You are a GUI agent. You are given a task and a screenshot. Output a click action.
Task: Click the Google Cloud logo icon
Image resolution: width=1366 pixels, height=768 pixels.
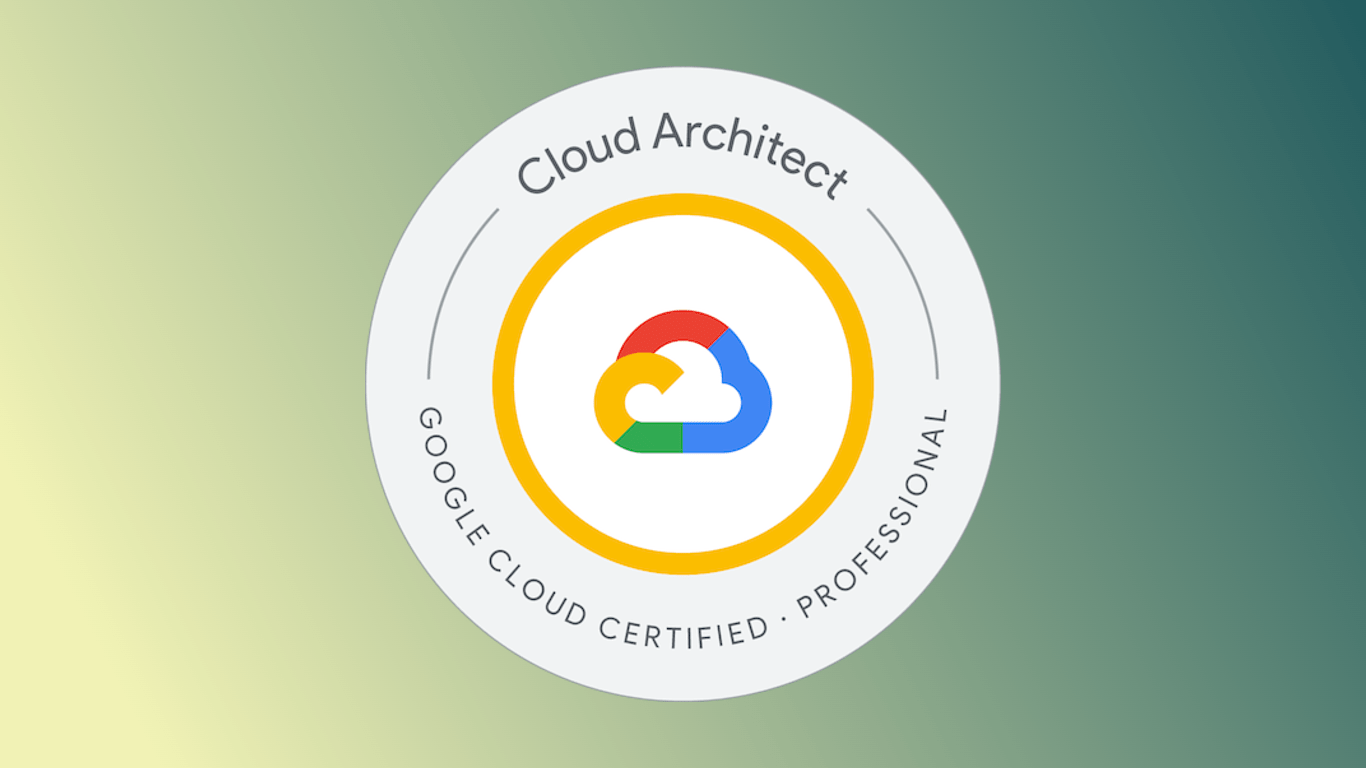click(x=683, y=382)
